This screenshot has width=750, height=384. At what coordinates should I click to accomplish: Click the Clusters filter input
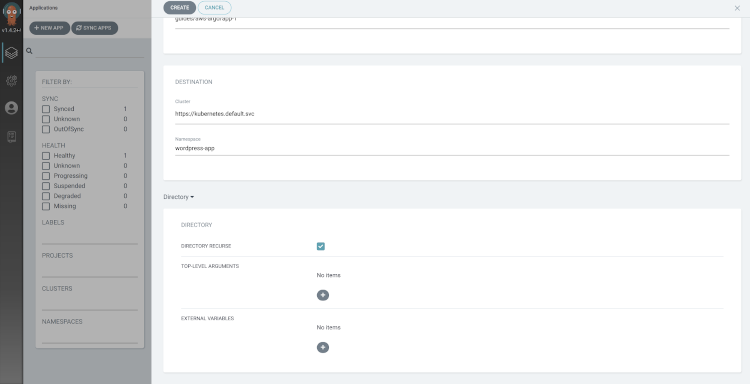pos(89,303)
